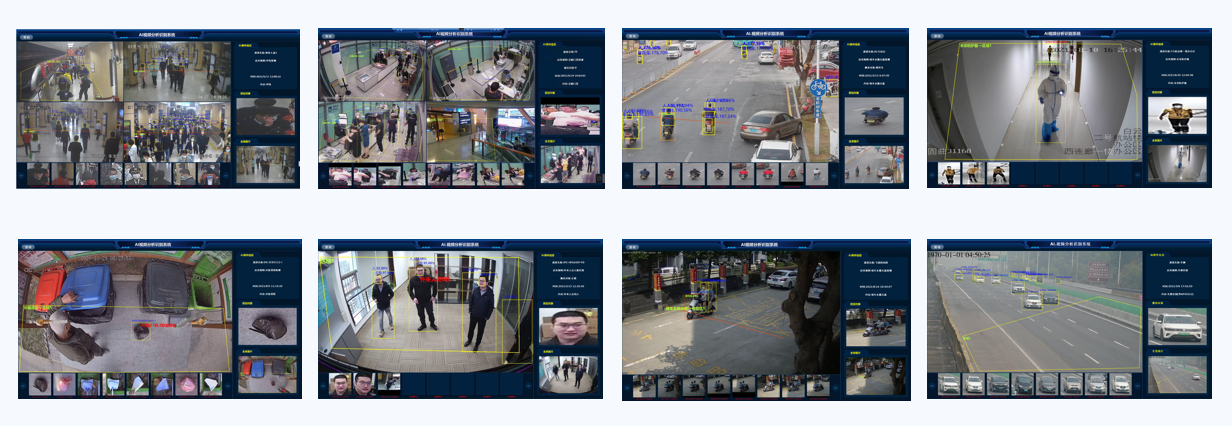Open the subway station crowd monitoring screenshot
The image size is (1232, 426).
tap(158, 108)
